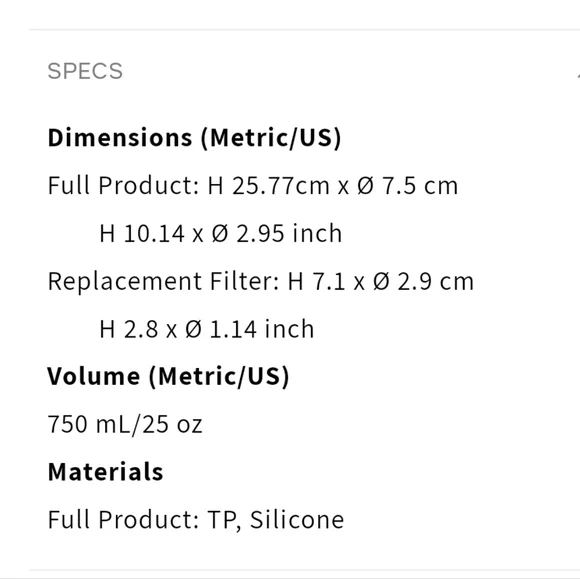Click the H 7.1 filter height value

pos(316,281)
